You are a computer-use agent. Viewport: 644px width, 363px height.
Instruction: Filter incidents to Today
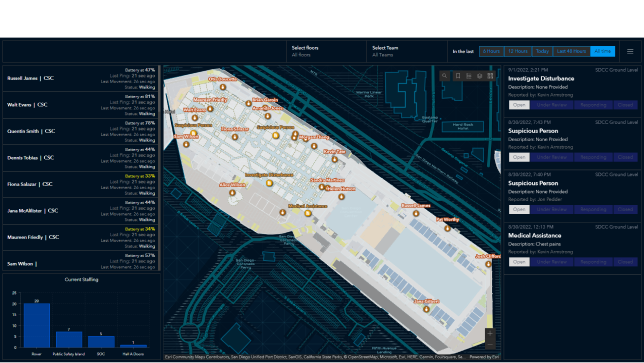(x=542, y=51)
